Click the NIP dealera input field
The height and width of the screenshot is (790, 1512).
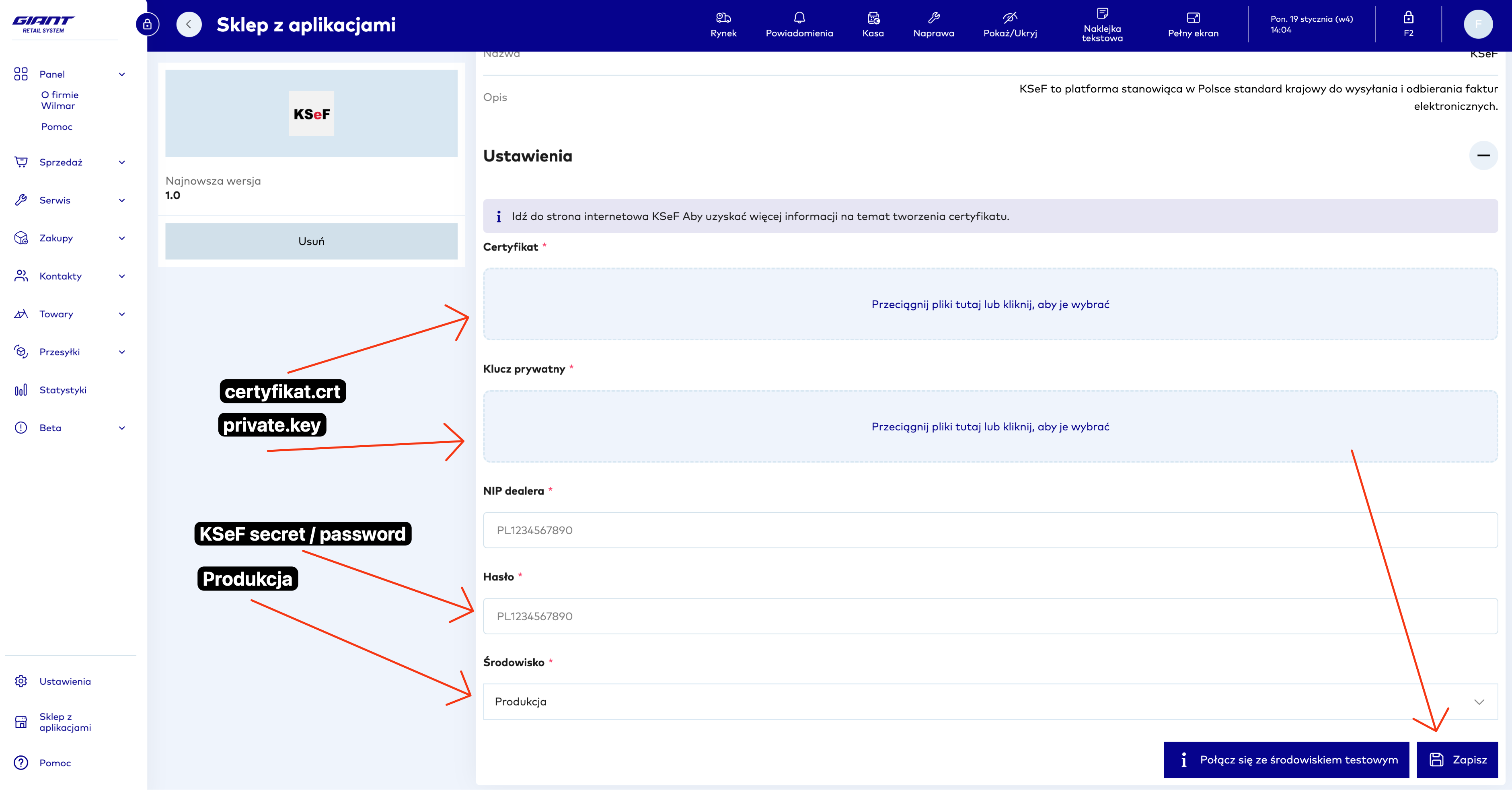[990, 530]
